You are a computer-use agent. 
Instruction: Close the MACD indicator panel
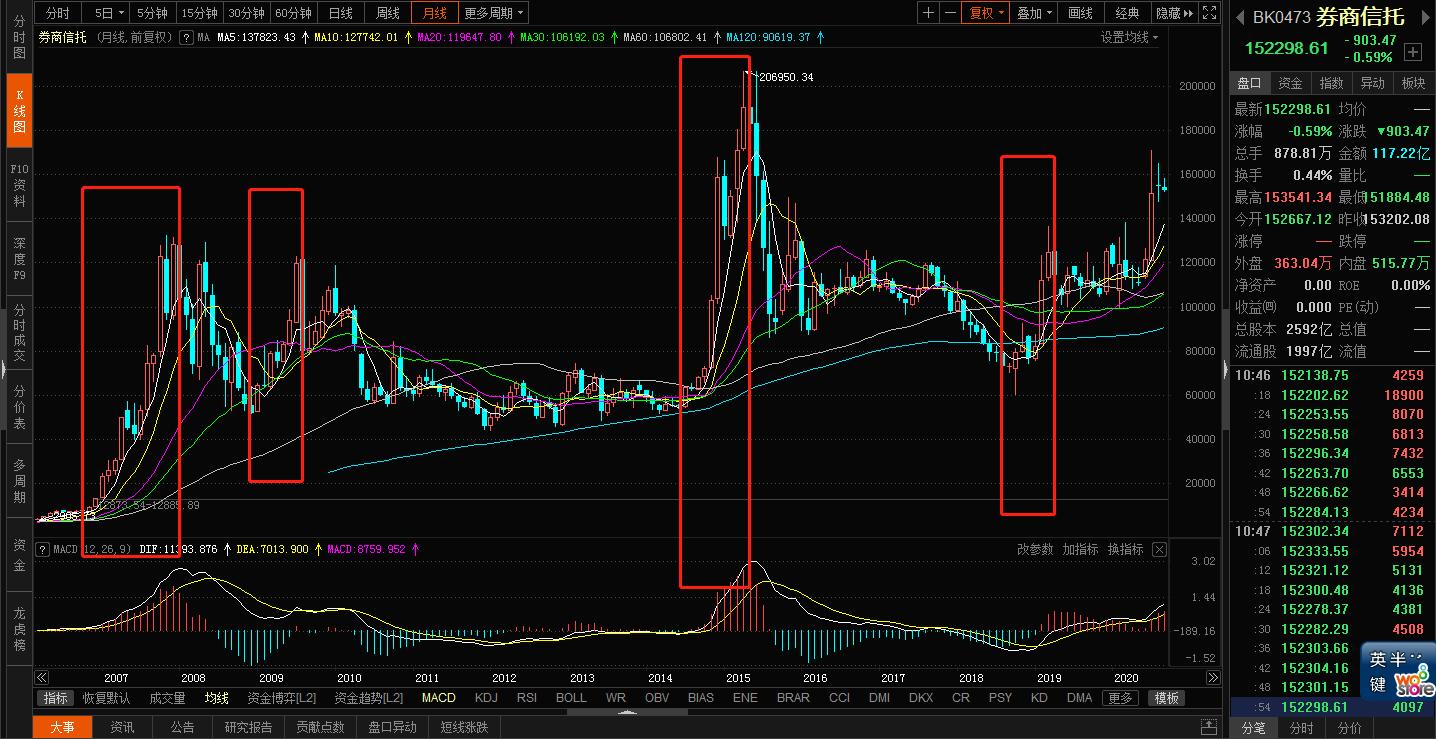point(1159,549)
